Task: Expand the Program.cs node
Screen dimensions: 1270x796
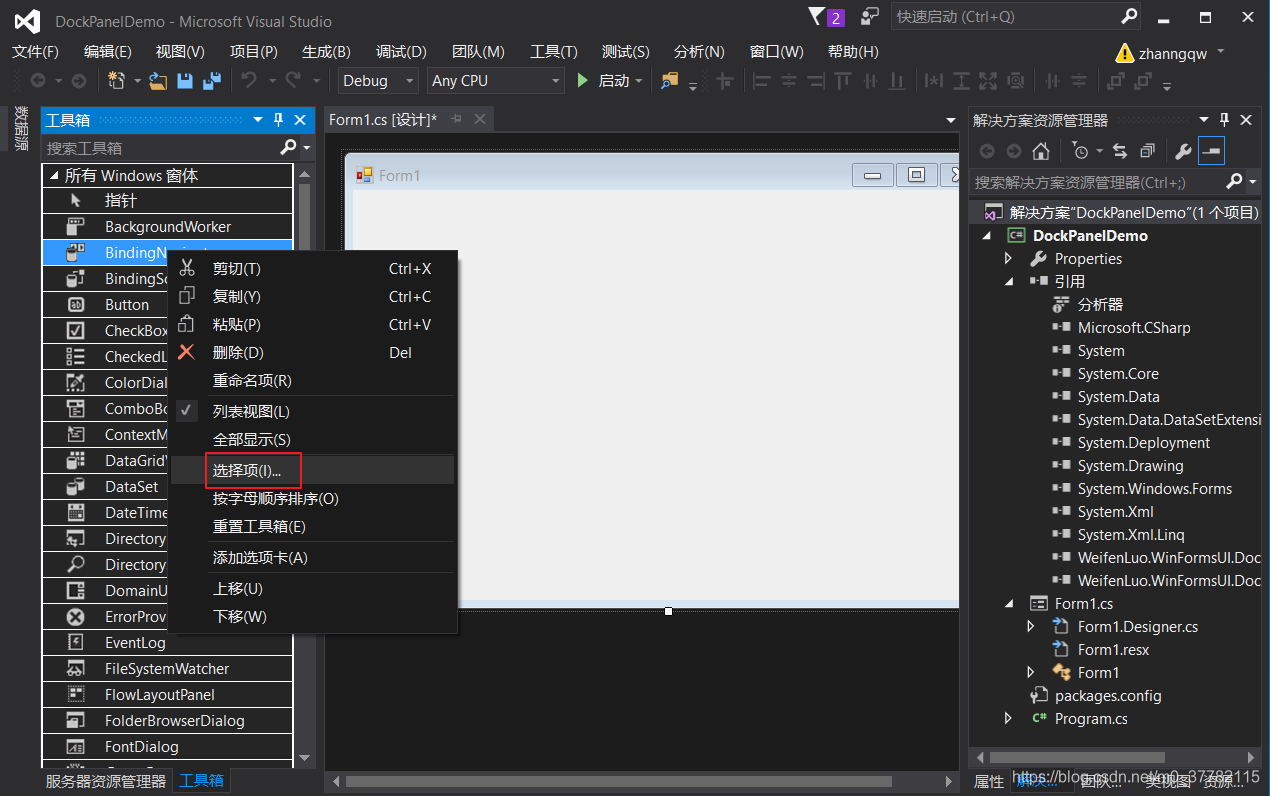Action: 1008,719
